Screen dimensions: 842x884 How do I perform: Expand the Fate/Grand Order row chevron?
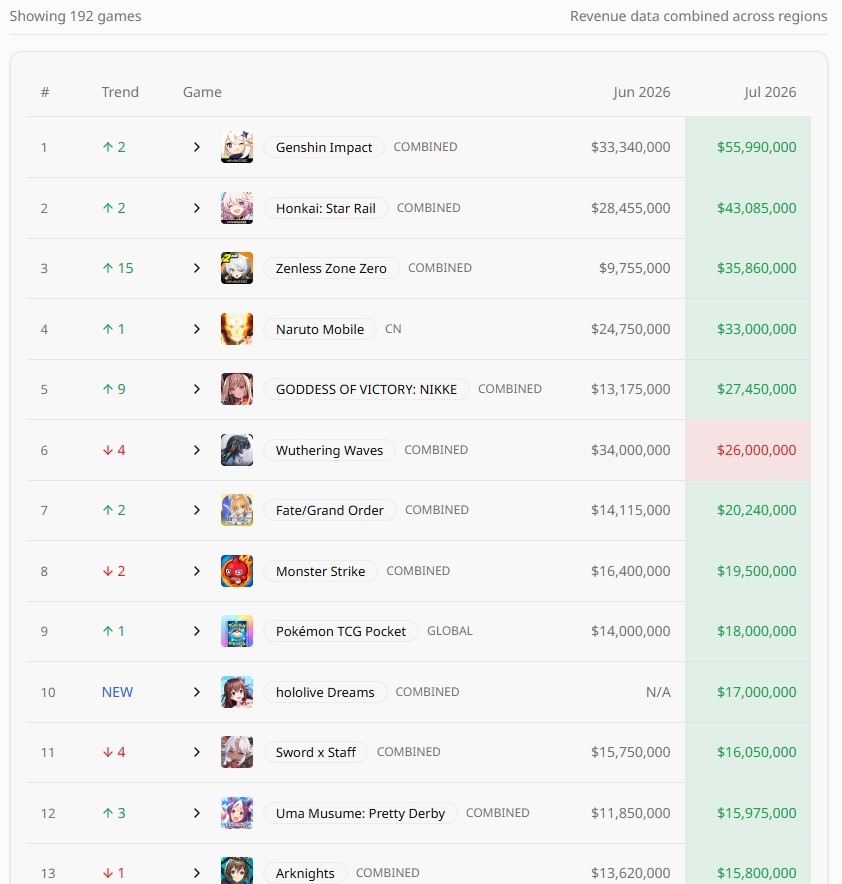197,510
